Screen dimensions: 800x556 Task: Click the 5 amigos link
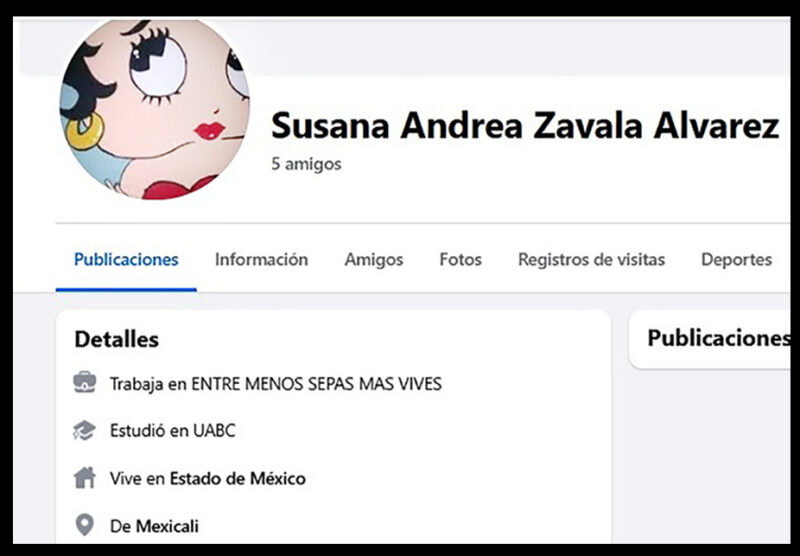pos(306,164)
